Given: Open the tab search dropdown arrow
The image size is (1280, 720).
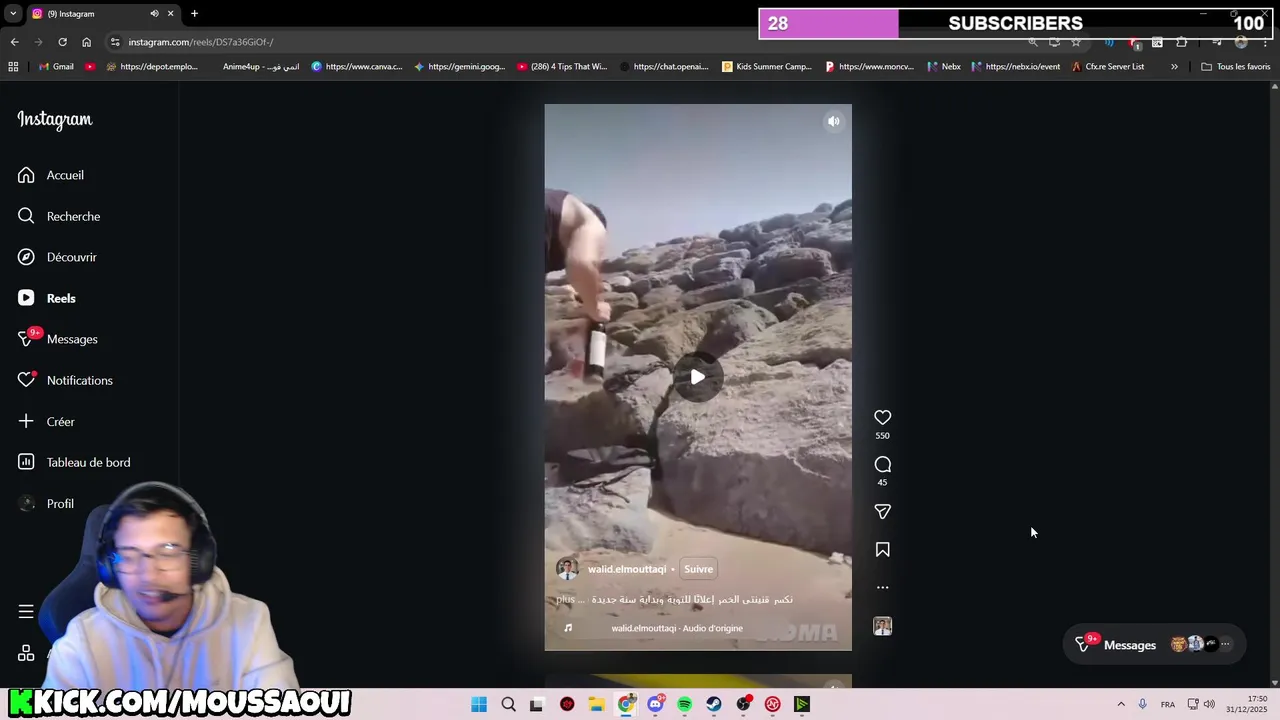Looking at the screenshot, I should 13,13.
